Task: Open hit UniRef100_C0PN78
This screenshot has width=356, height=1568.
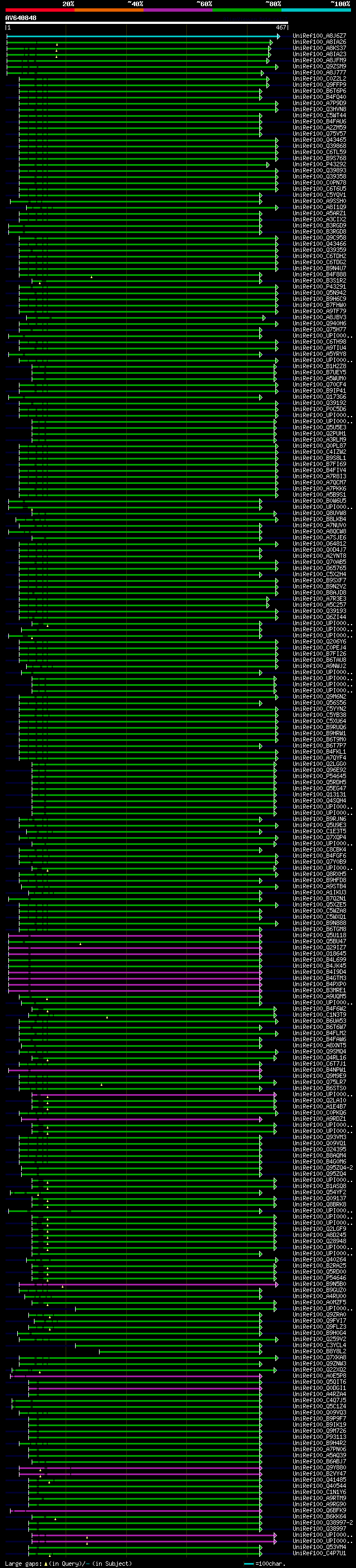Action: click(319, 182)
